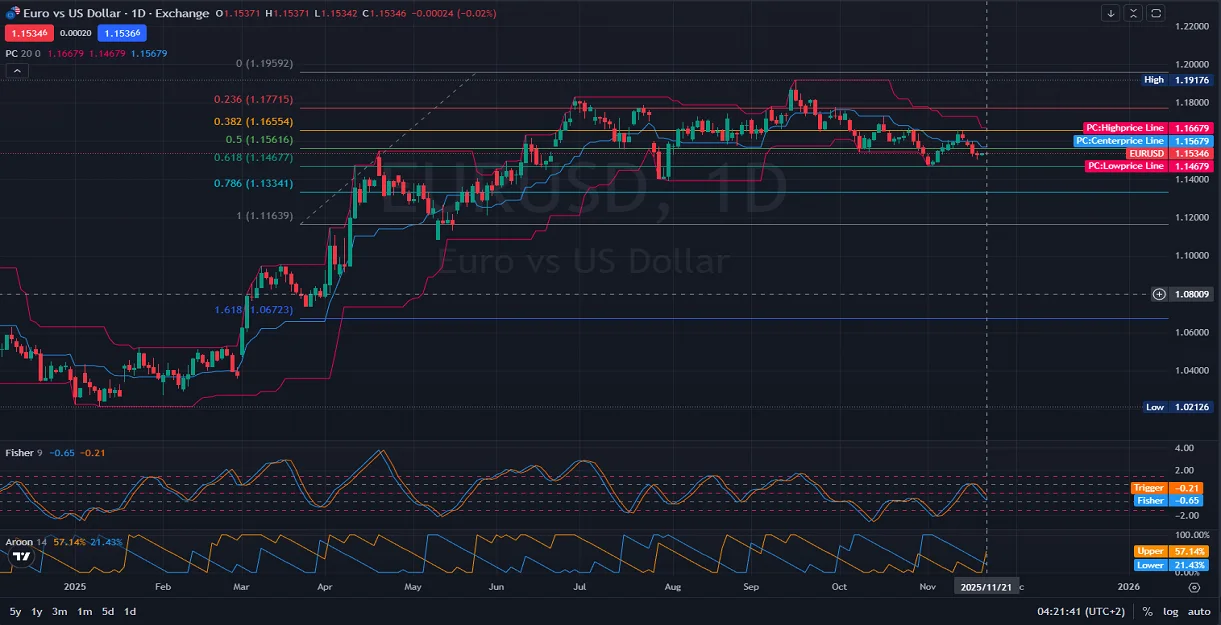Toggle auto scale mode

tap(1199, 611)
